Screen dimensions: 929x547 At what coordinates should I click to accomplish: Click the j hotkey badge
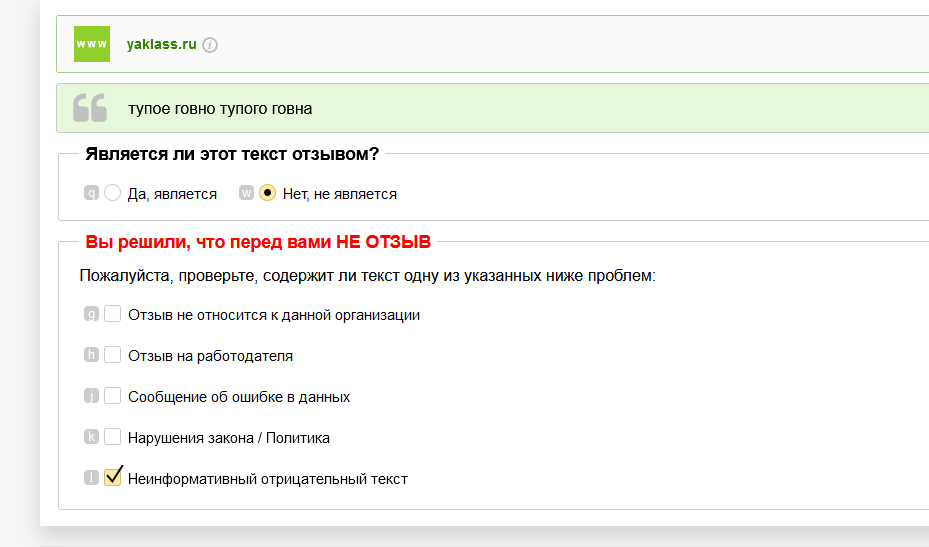pos(91,396)
